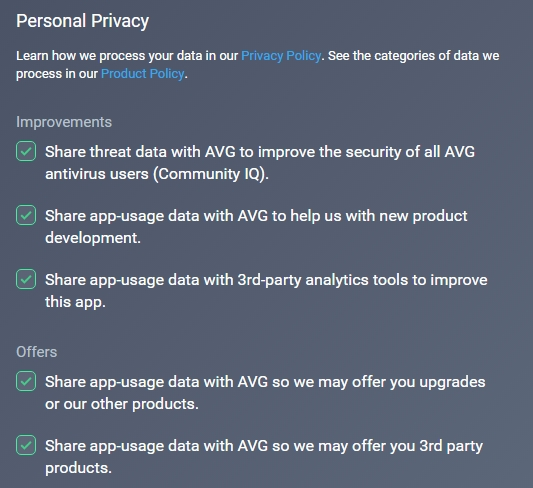Click the 'or our other products.' text line
The height and width of the screenshot is (488, 533).
122,404
